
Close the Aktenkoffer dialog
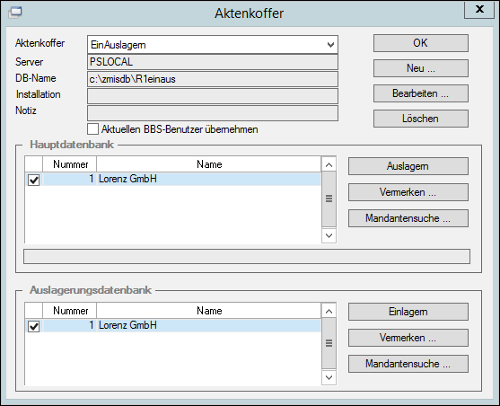(479, 9)
